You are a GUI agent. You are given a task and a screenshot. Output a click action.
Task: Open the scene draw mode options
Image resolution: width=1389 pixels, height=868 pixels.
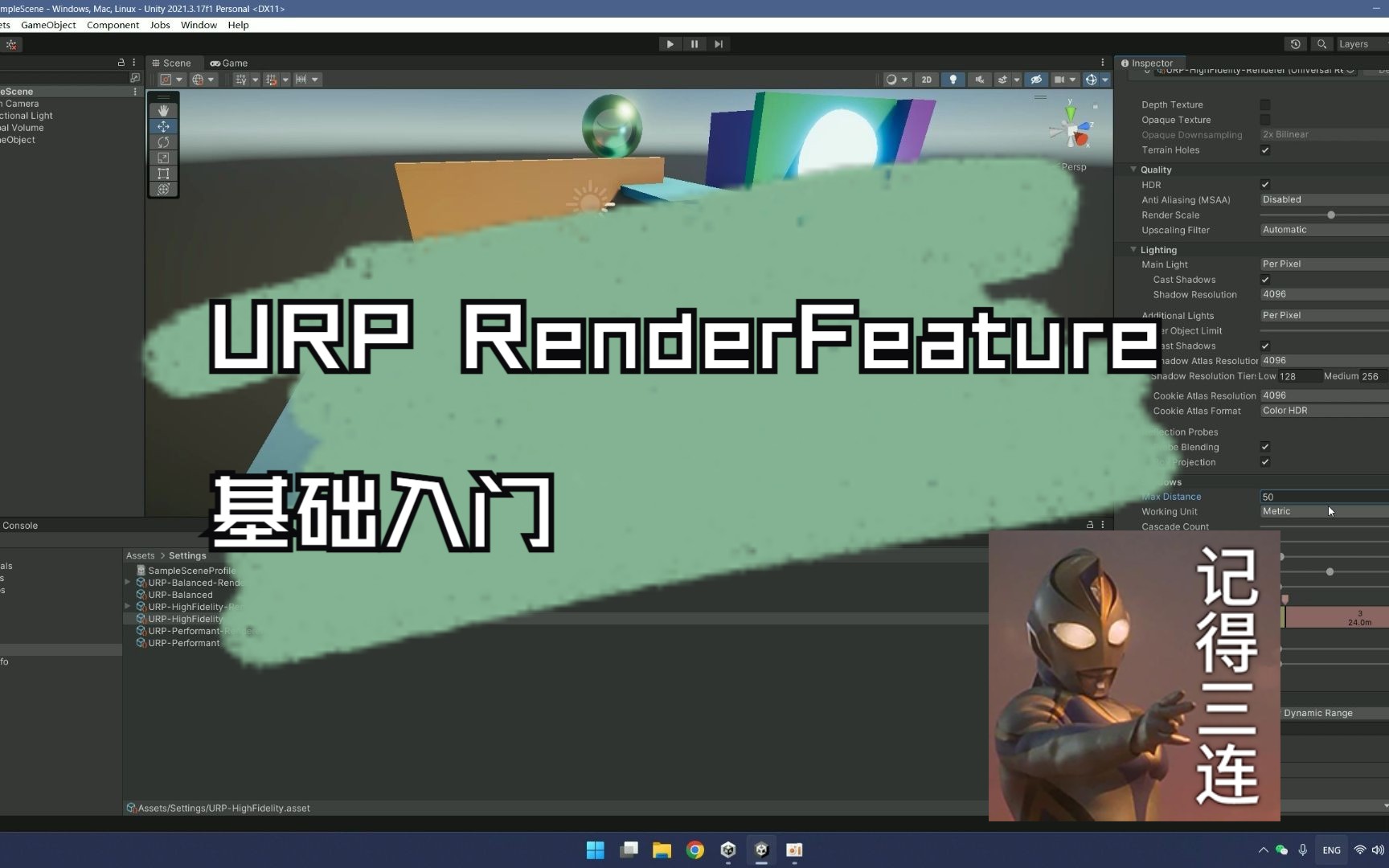pos(896,80)
